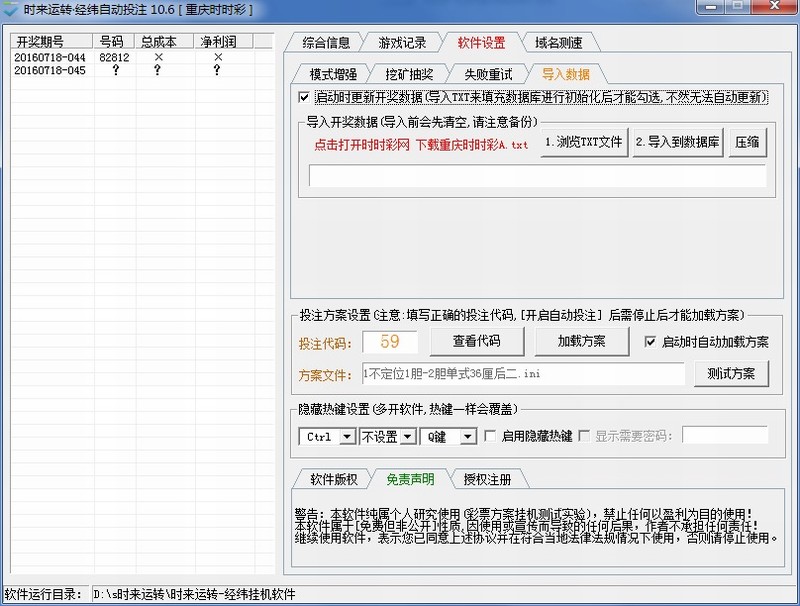The height and width of the screenshot is (606, 800).
Task: Click the 投注代码 input field
Action: pyautogui.click(x=390, y=342)
